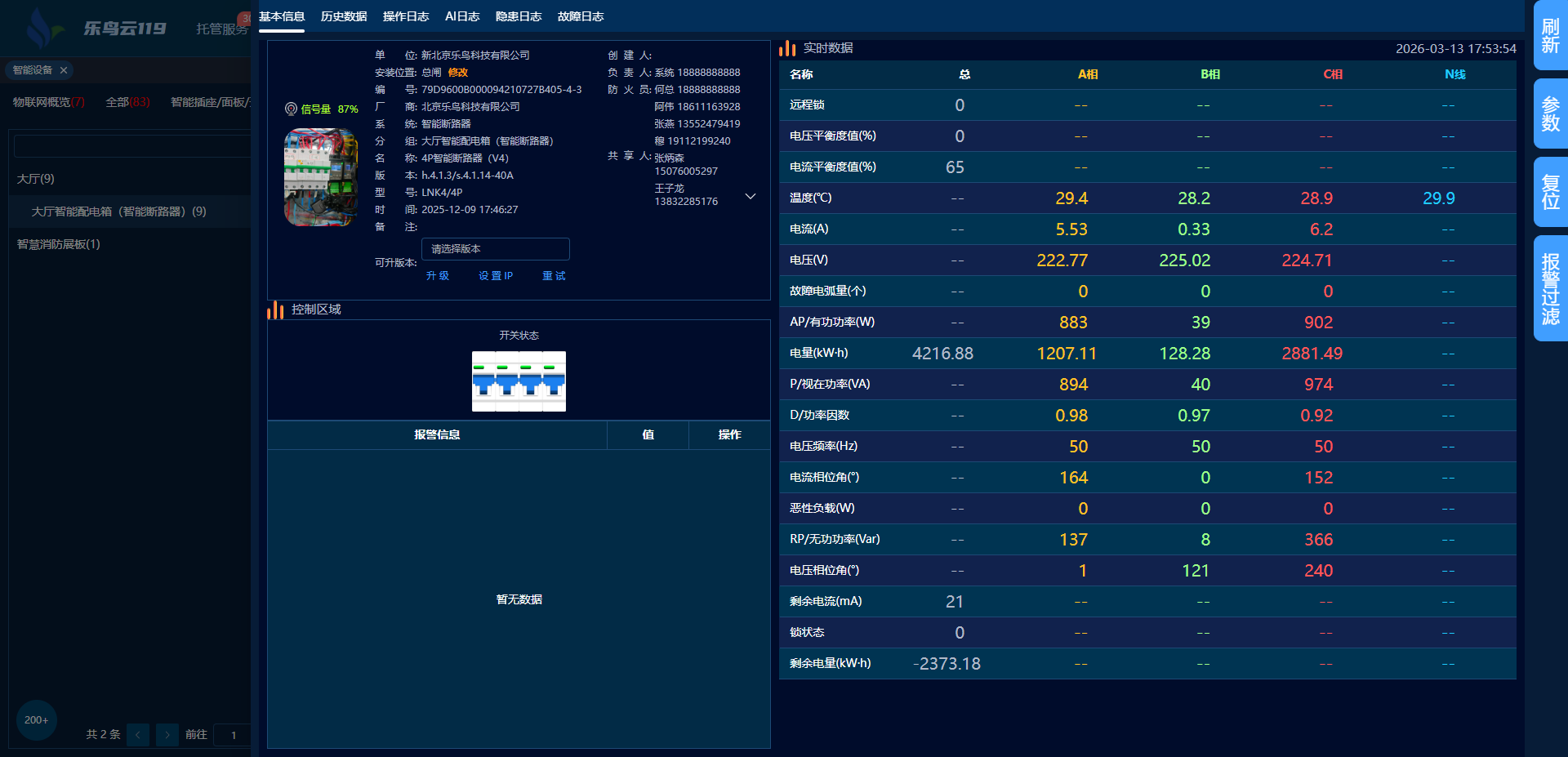Click the 实时数据 bar chart icon
Image resolution: width=1568 pixels, height=757 pixels.
(x=787, y=49)
